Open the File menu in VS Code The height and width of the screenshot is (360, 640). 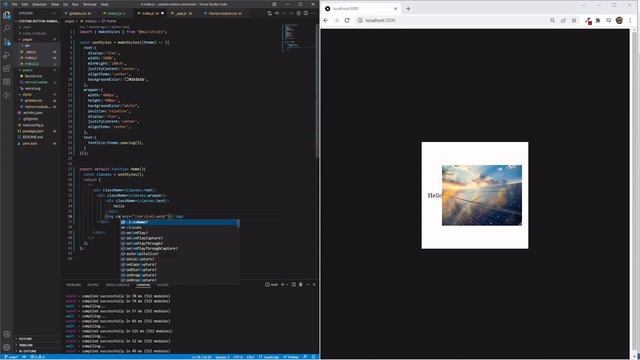tap(15, 4)
